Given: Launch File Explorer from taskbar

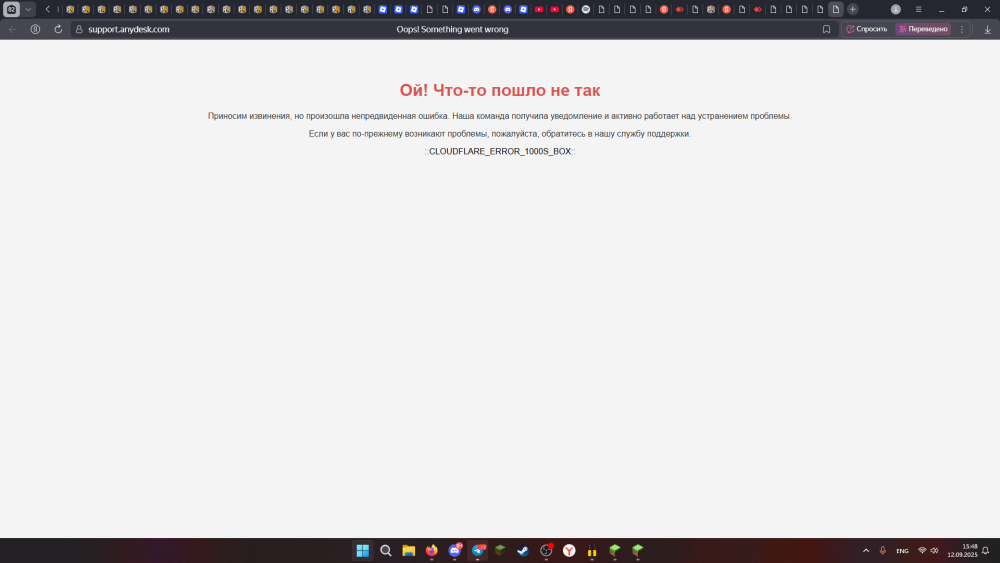Looking at the screenshot, I should (409, 551).
